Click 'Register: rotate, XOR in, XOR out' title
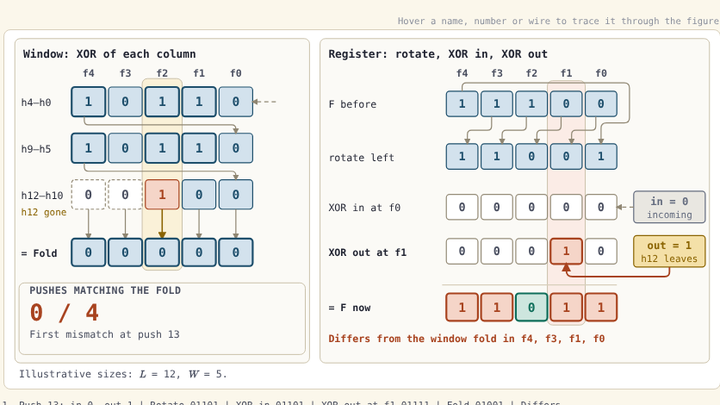The height and width of the screenshot is (405, 720). (438, 54)
